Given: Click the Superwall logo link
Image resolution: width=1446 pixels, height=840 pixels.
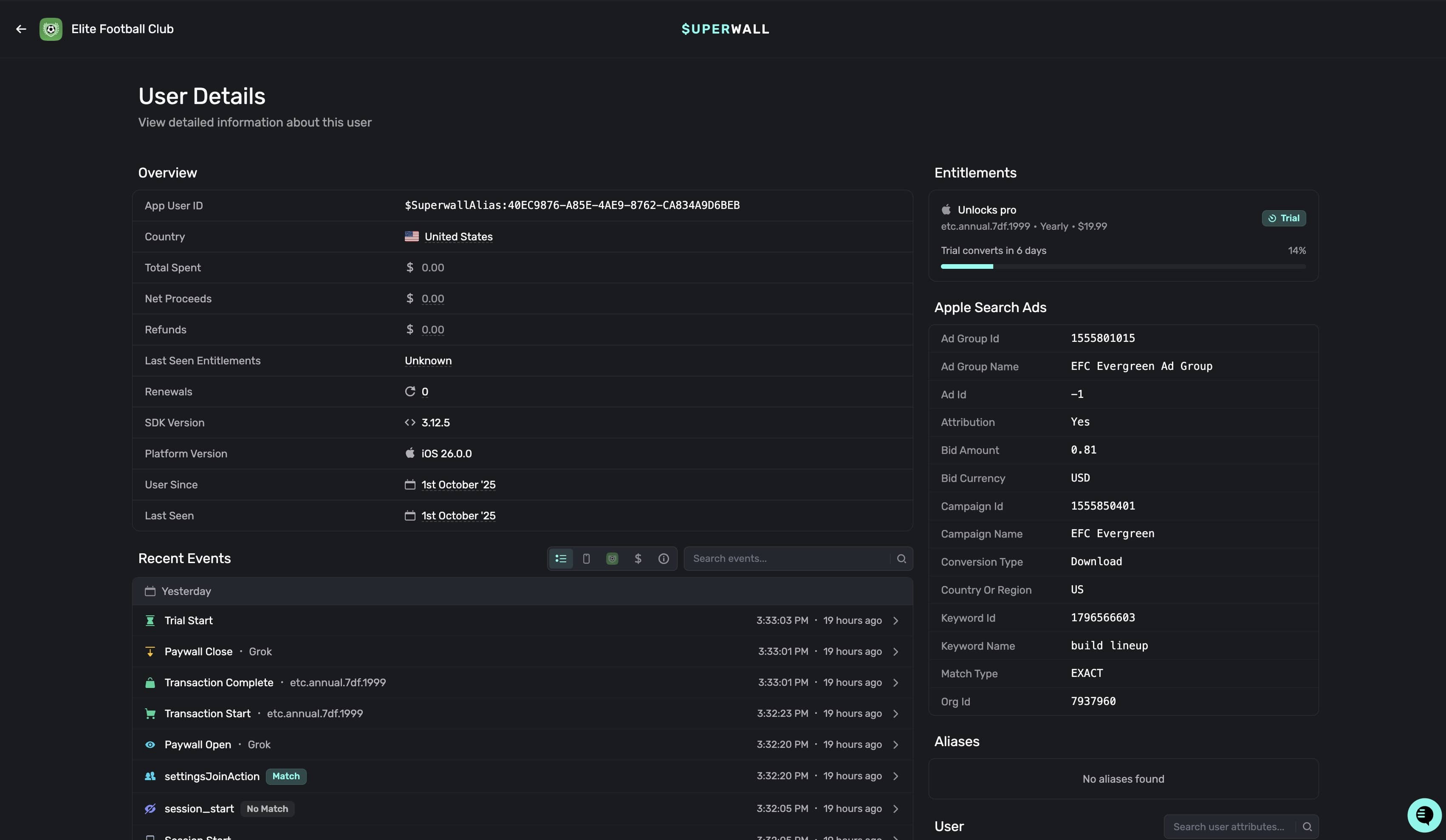Looking at the screenshot, I should [725, 29].
